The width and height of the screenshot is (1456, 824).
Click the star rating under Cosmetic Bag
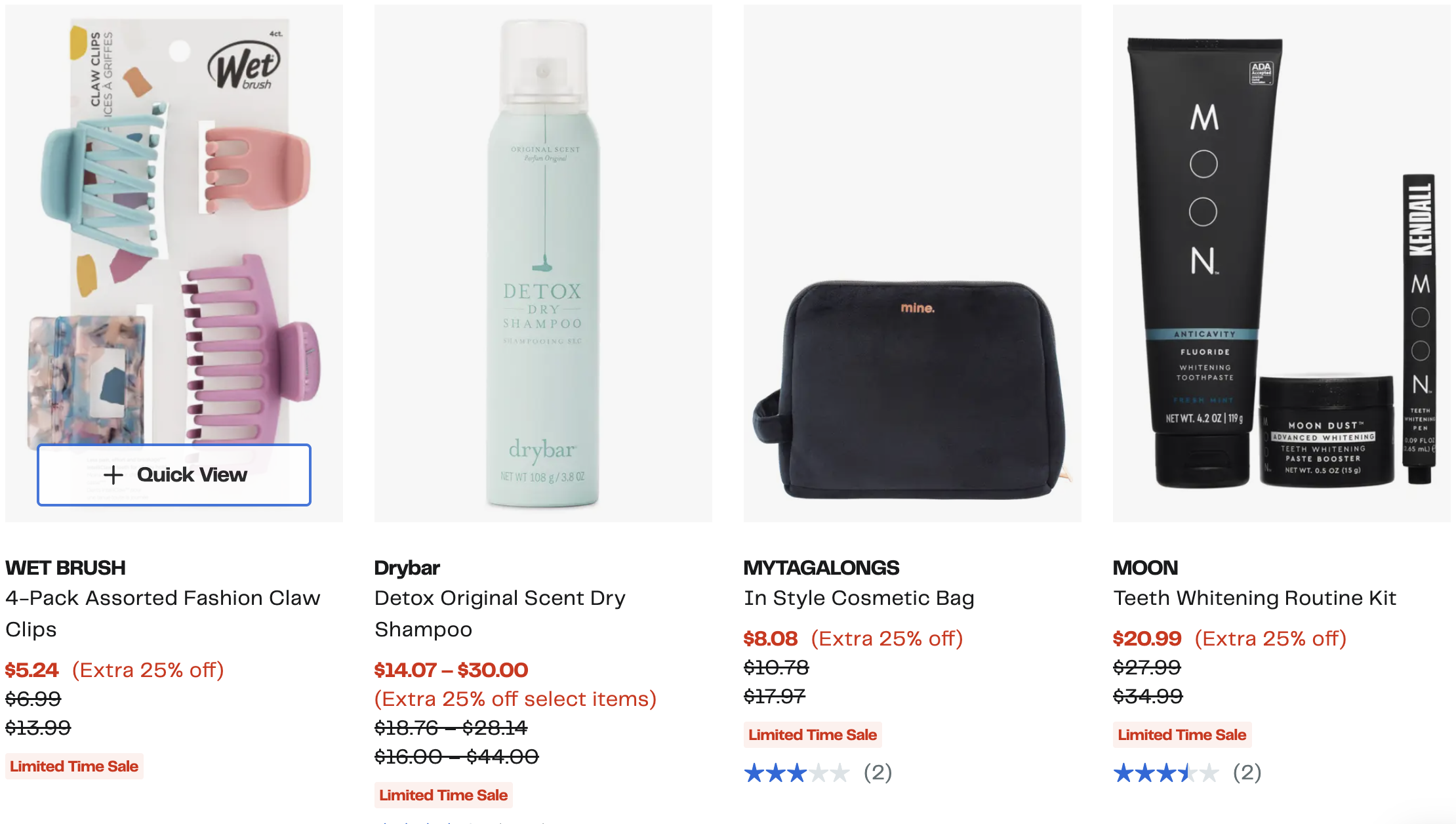pyautogui.click(x=797, y=773)
